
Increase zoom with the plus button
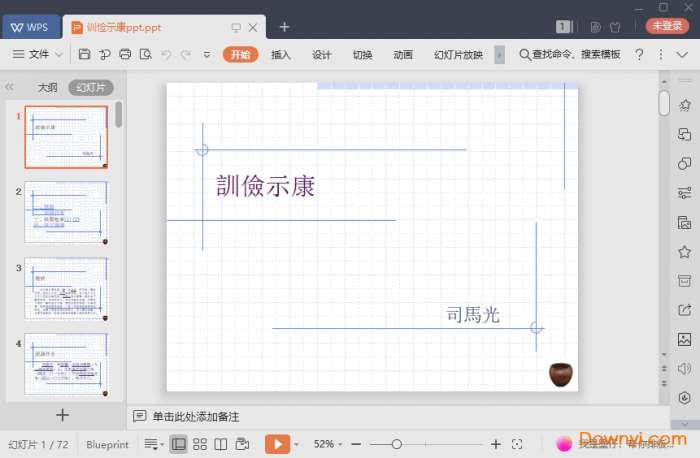pyautogui.click(x=496, y=444)
